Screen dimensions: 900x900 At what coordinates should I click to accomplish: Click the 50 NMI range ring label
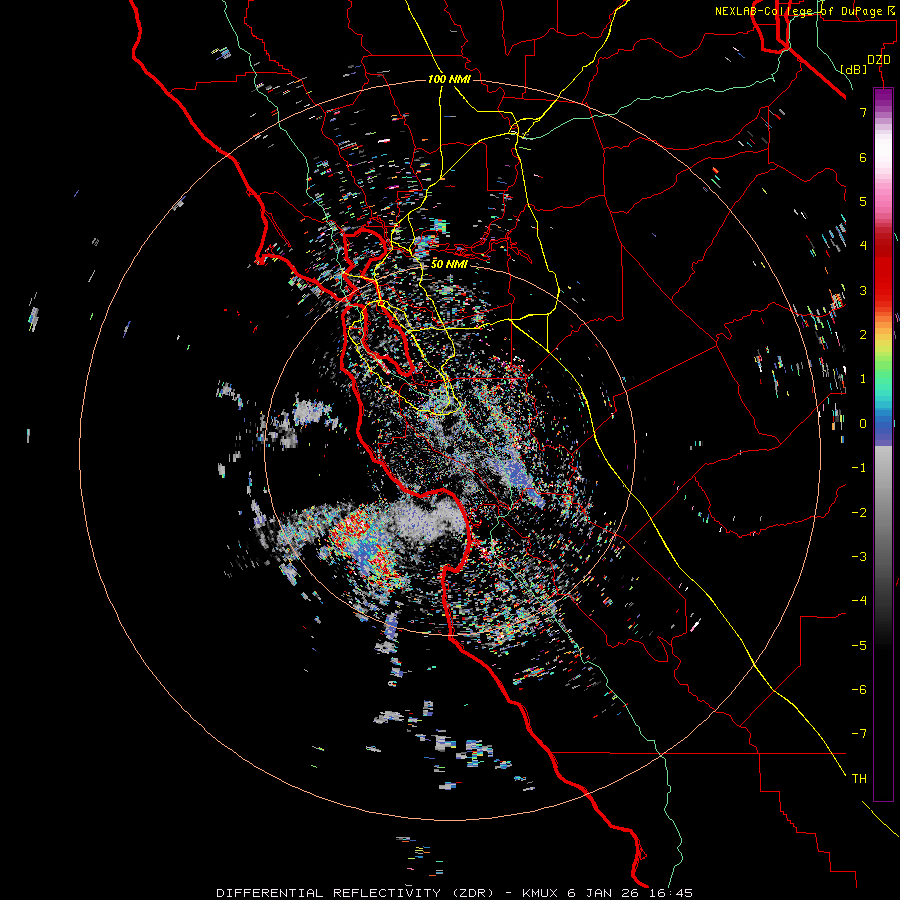coord(449,264)
